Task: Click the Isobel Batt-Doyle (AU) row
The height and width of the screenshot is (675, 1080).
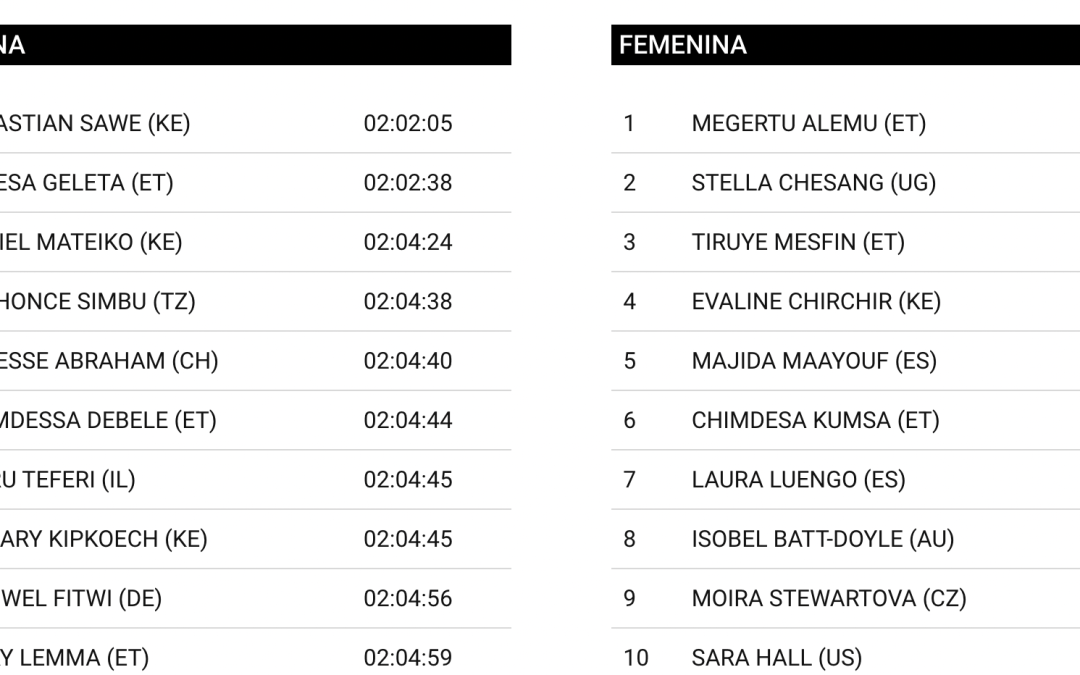Action: [x=822, y=539]
